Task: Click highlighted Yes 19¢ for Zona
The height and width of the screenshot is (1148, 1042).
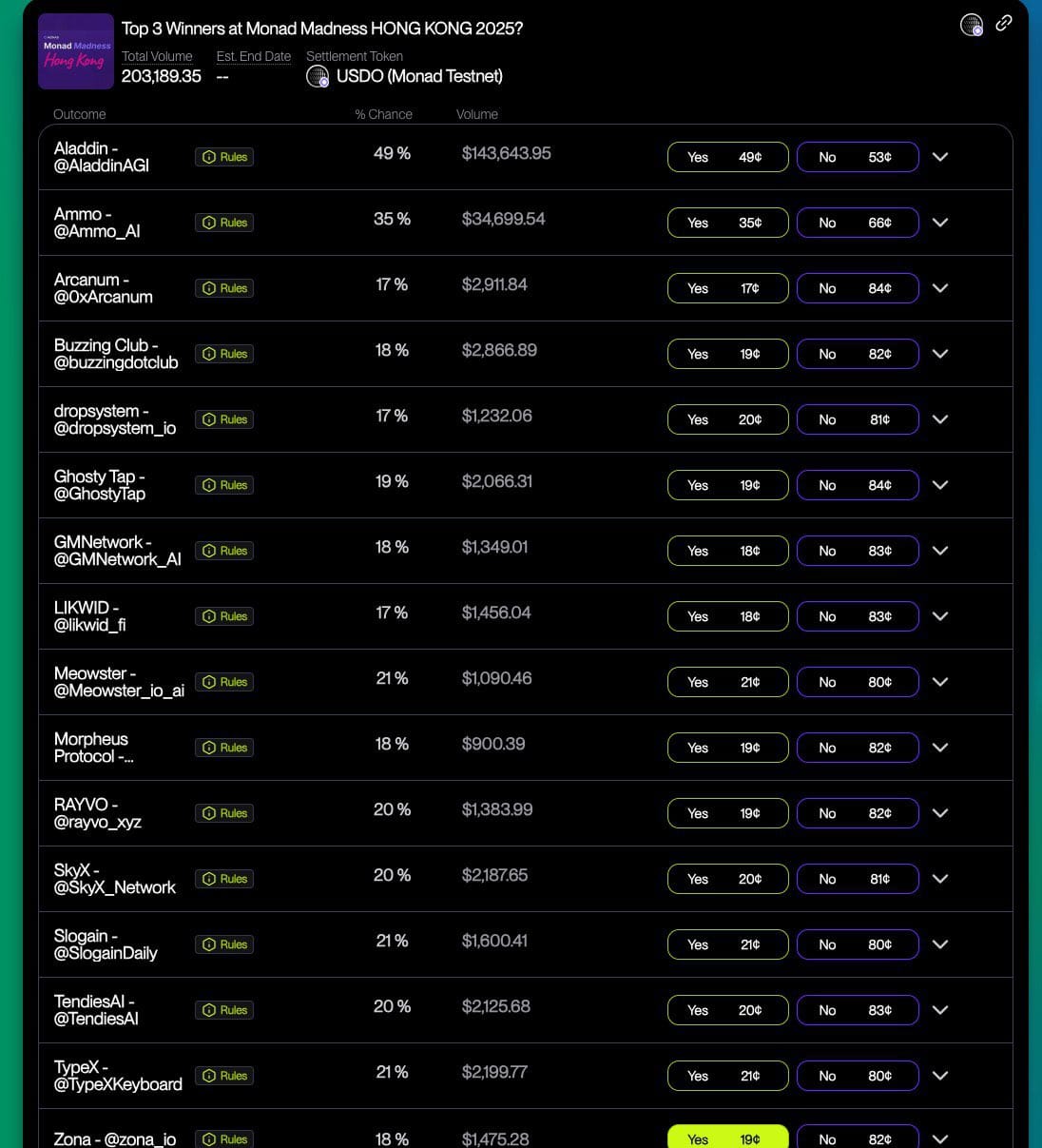Action: click(728, 1137)
